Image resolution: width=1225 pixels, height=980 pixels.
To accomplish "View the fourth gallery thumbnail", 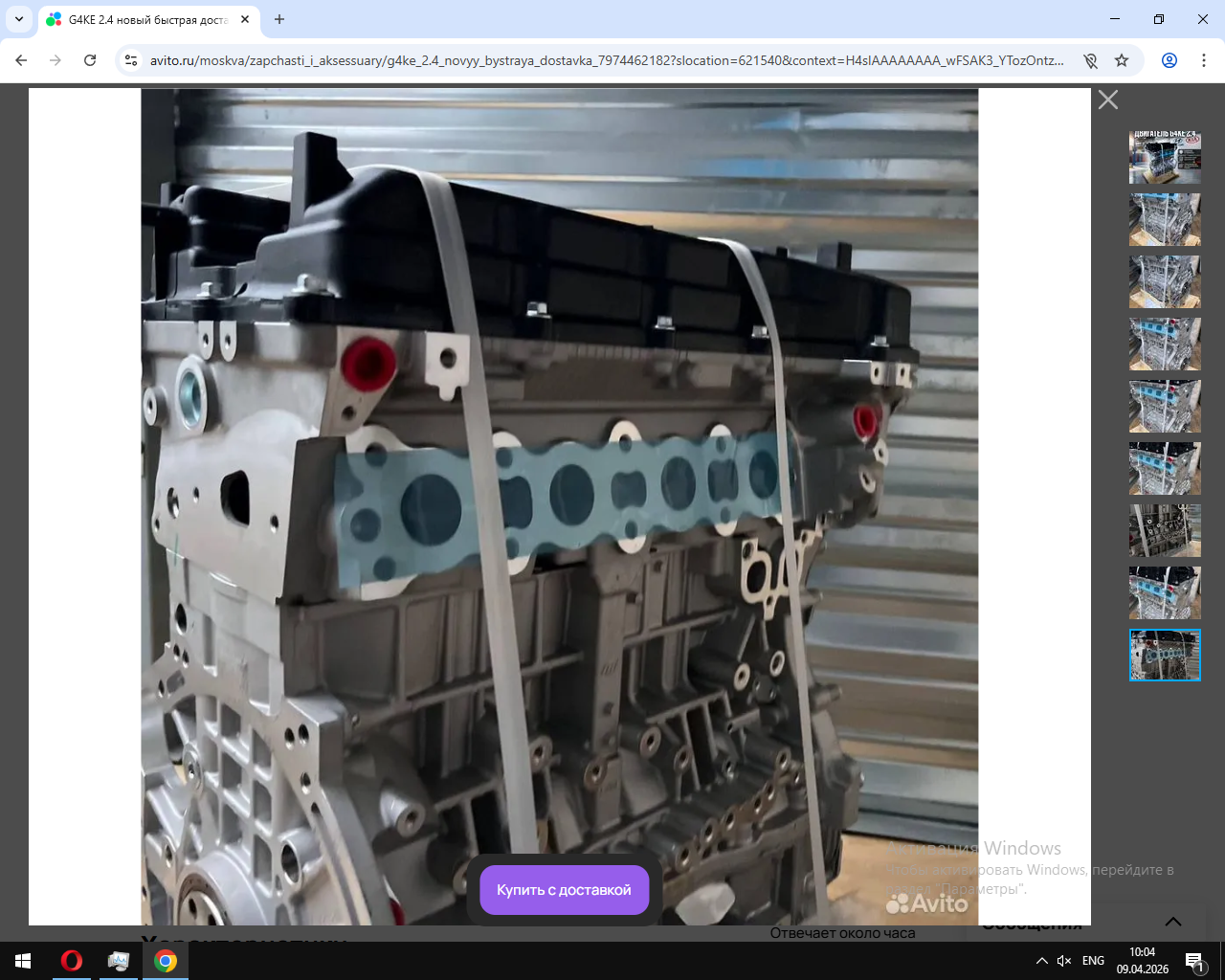I will pos(1165,344).
